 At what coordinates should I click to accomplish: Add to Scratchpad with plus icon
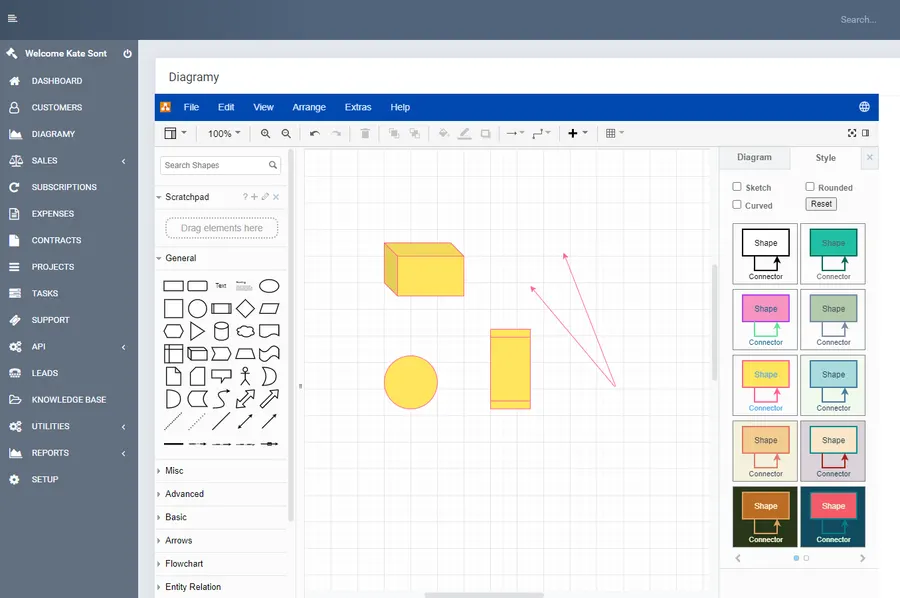(254, 197)
